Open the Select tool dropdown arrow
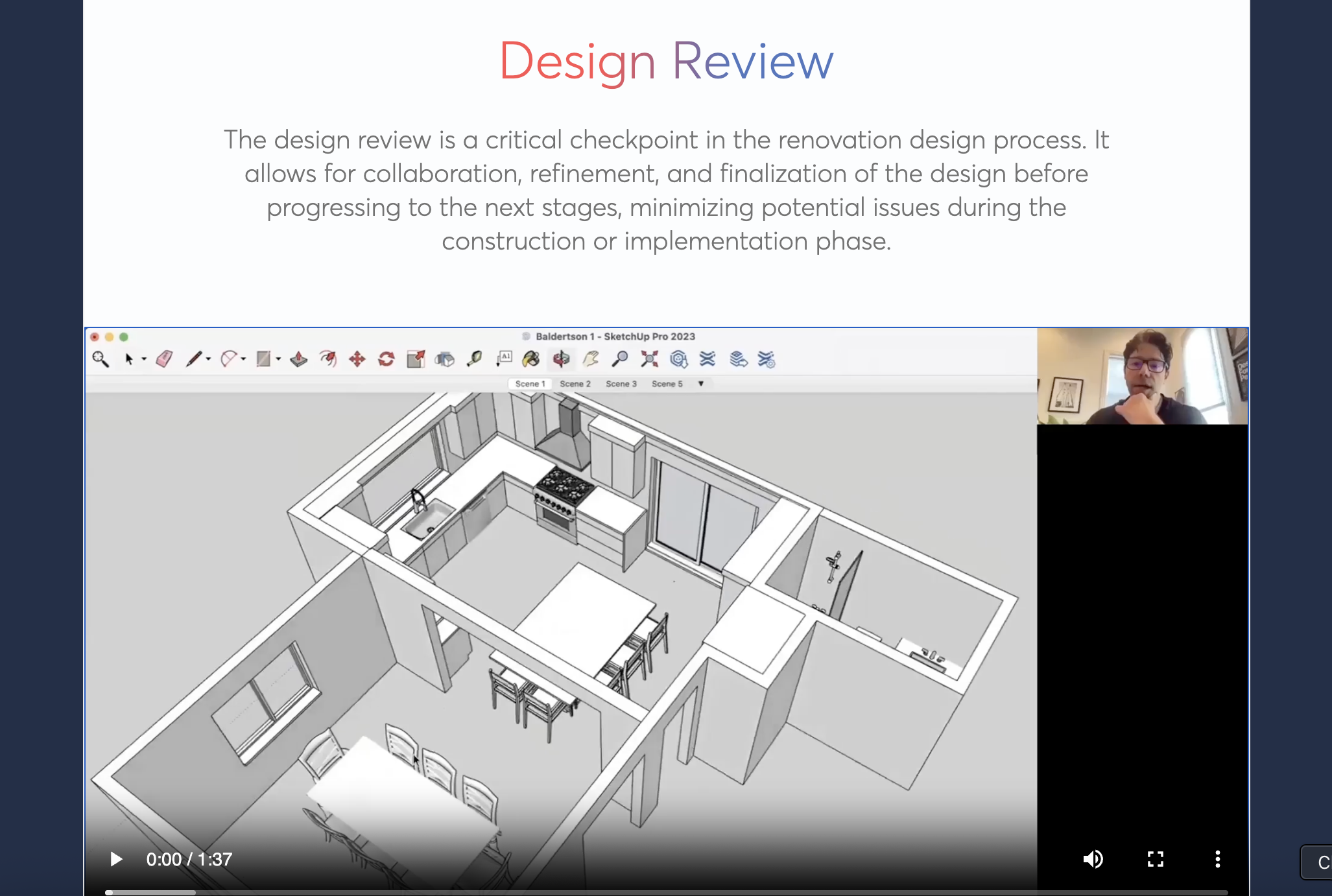The width and height of the screenshot is (1332, 896). point(144,359)
